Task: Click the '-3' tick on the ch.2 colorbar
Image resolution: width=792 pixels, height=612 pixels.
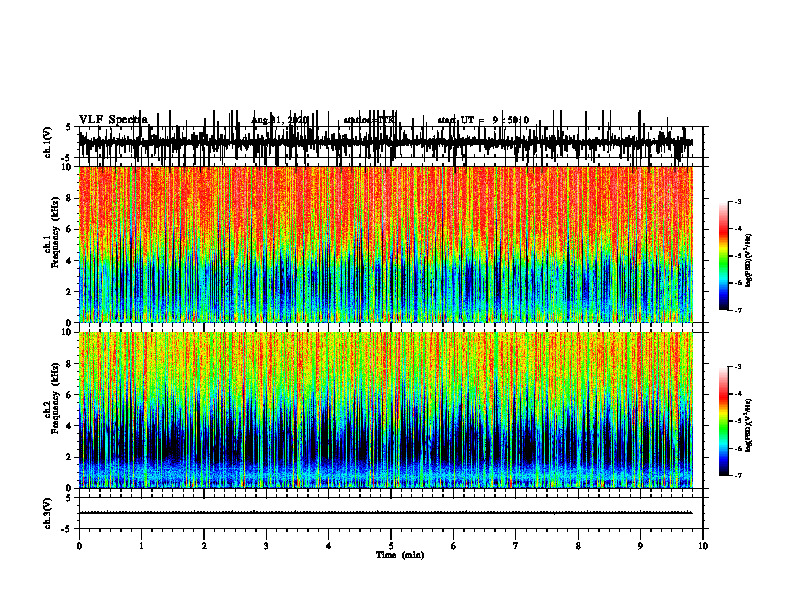Action: (738, 367)
